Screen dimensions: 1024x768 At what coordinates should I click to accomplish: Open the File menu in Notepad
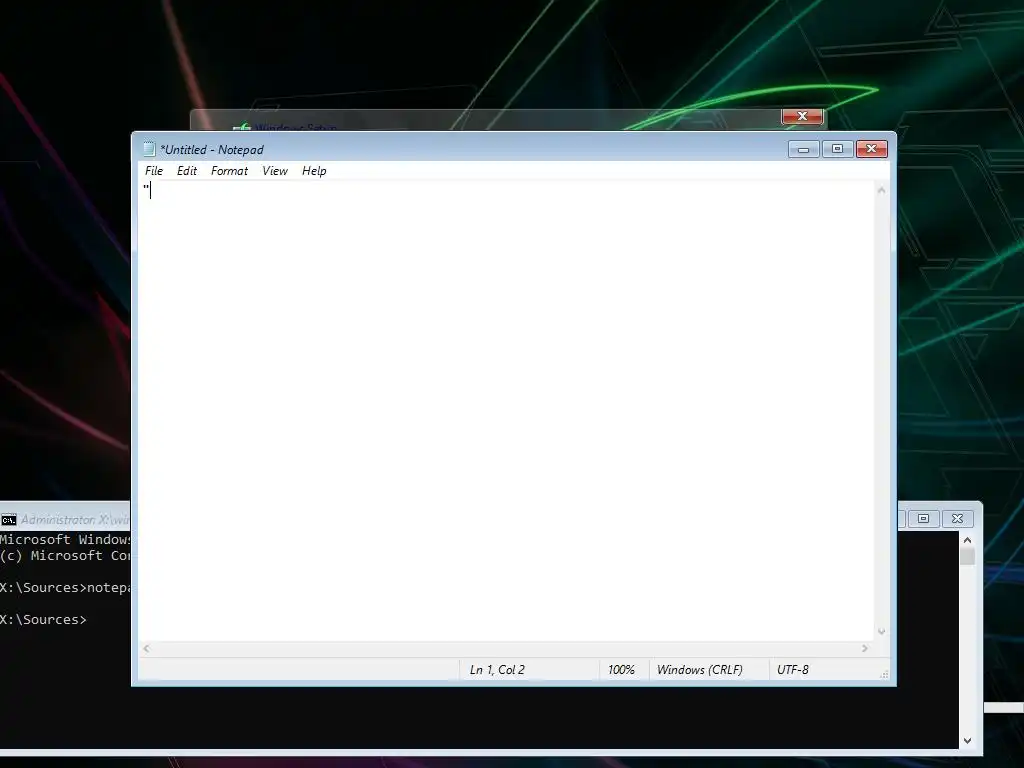pyautogui.click(x=154, y=171)
